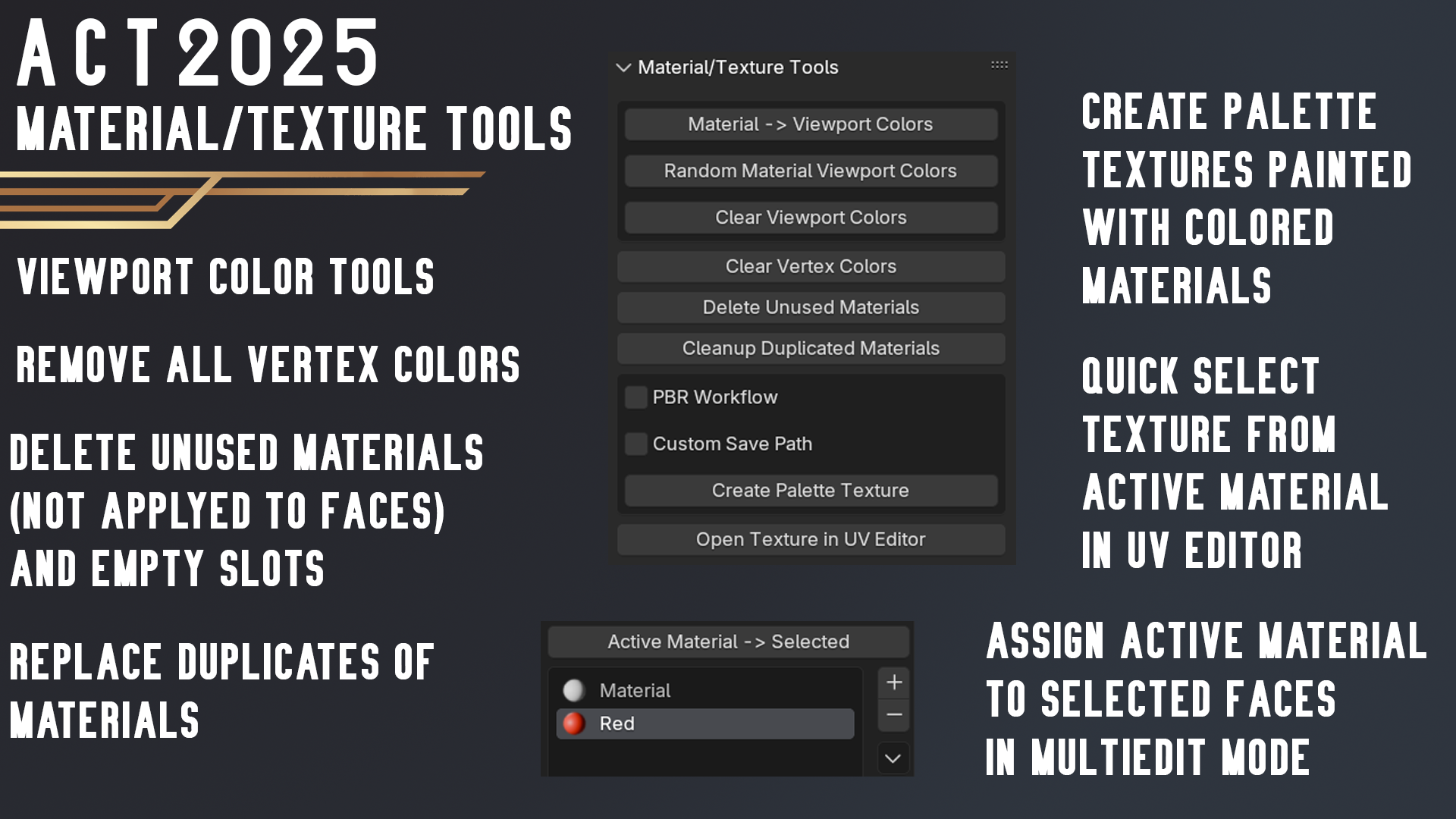Click Create Palette Texture button
Viewport: 1456px width, 819px height.
coord(811,490)
